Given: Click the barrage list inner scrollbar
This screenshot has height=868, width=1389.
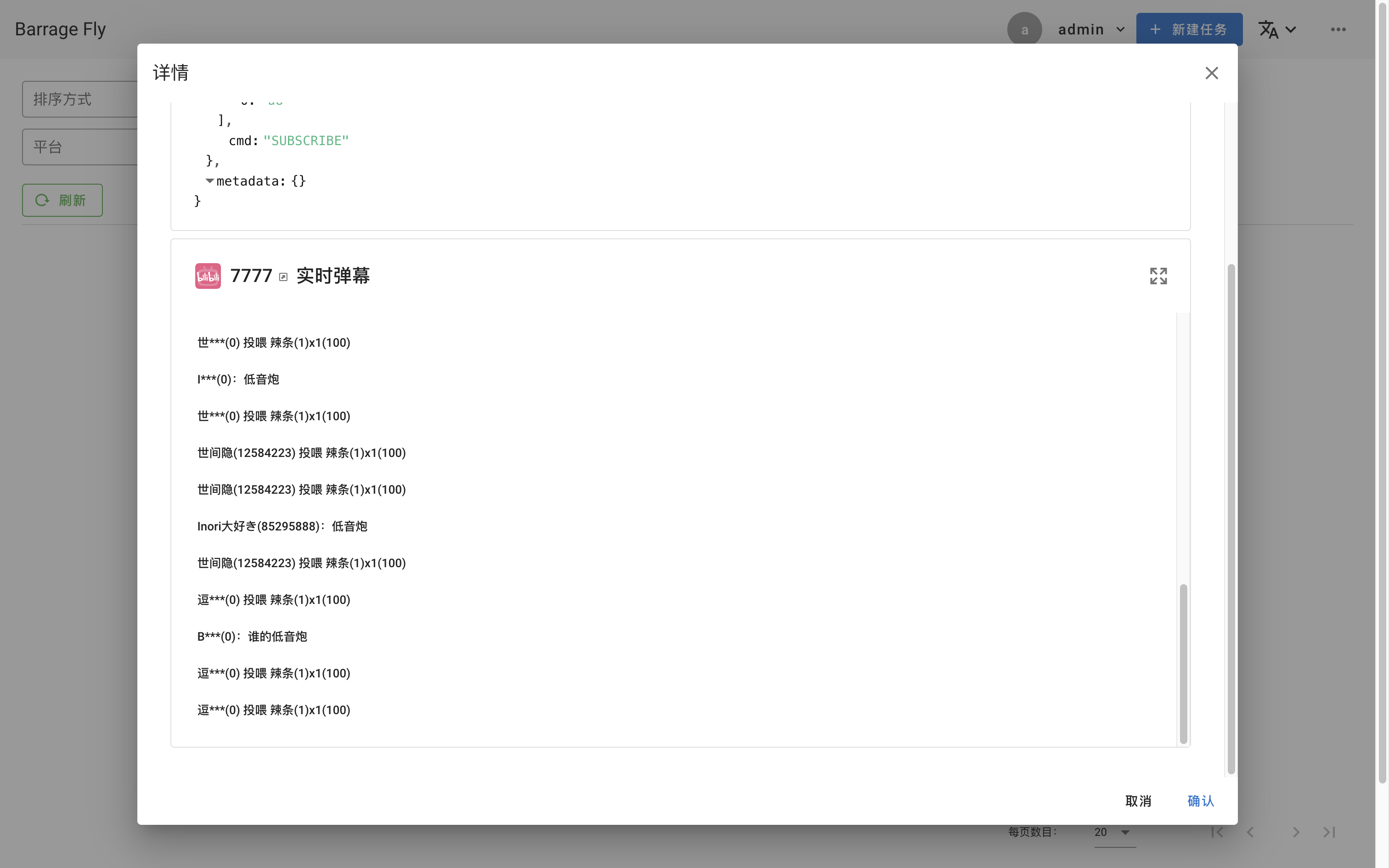Looking at the screenshot, I should point(1183,663).
